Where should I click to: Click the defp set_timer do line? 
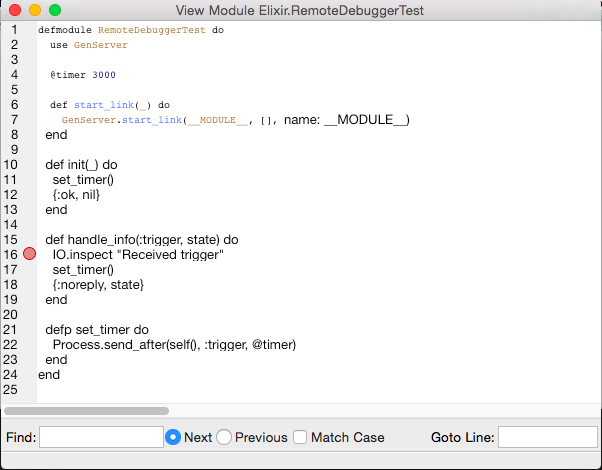point(97,330)
